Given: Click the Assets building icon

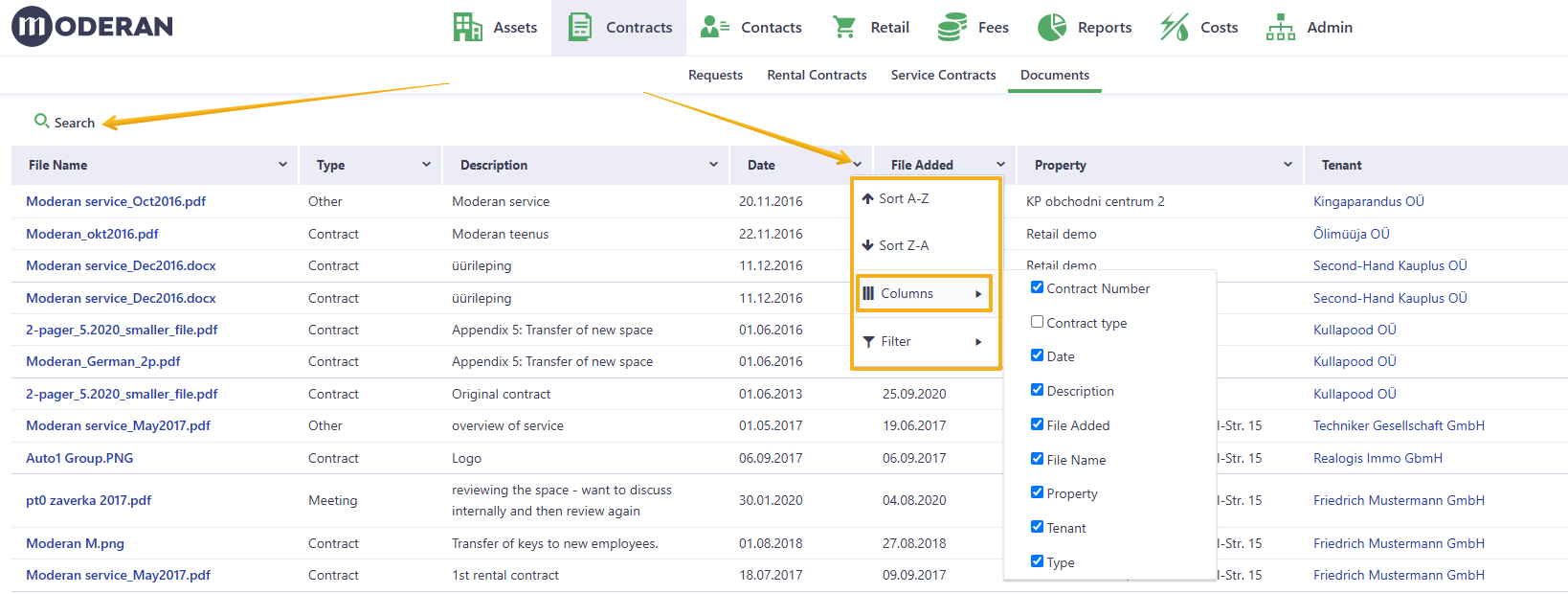Looking at the screenshot, I should click(x=467, y=27).
